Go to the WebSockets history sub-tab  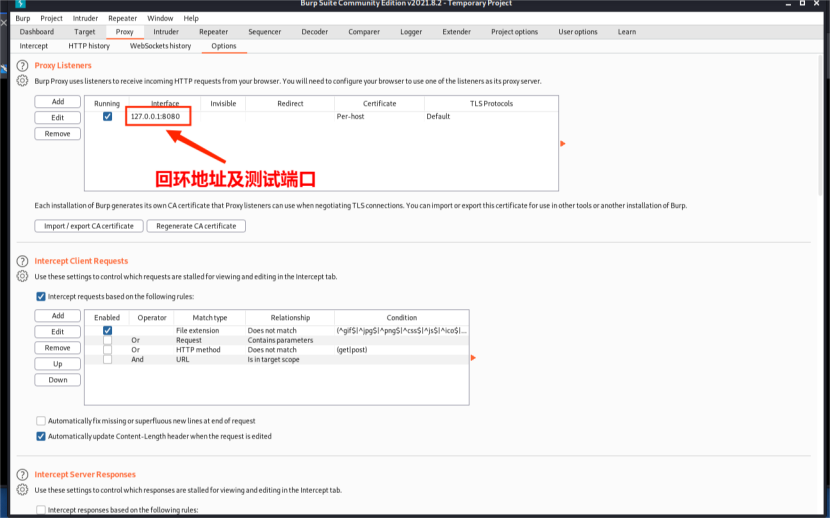[x=161, y=46]
